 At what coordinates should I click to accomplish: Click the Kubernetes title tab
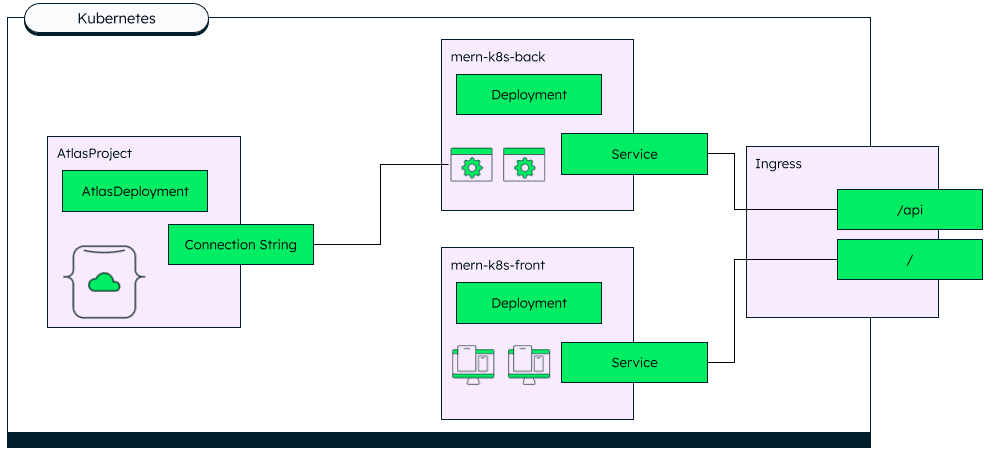[x=116, y=18]
